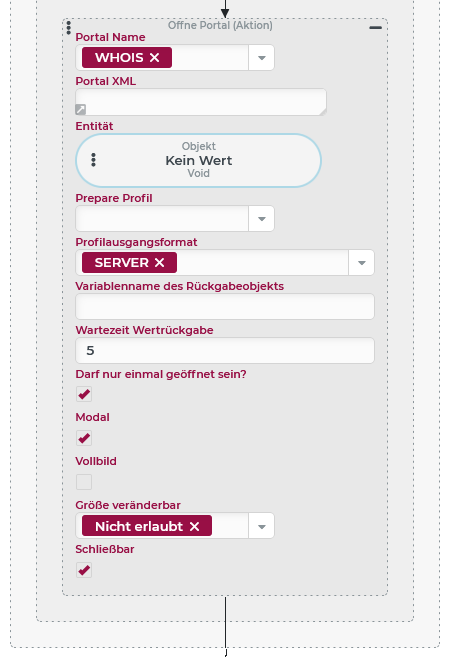
Task: Click into the Wartezeit Wertrückgabe field
Action: (x=225, y=351)
